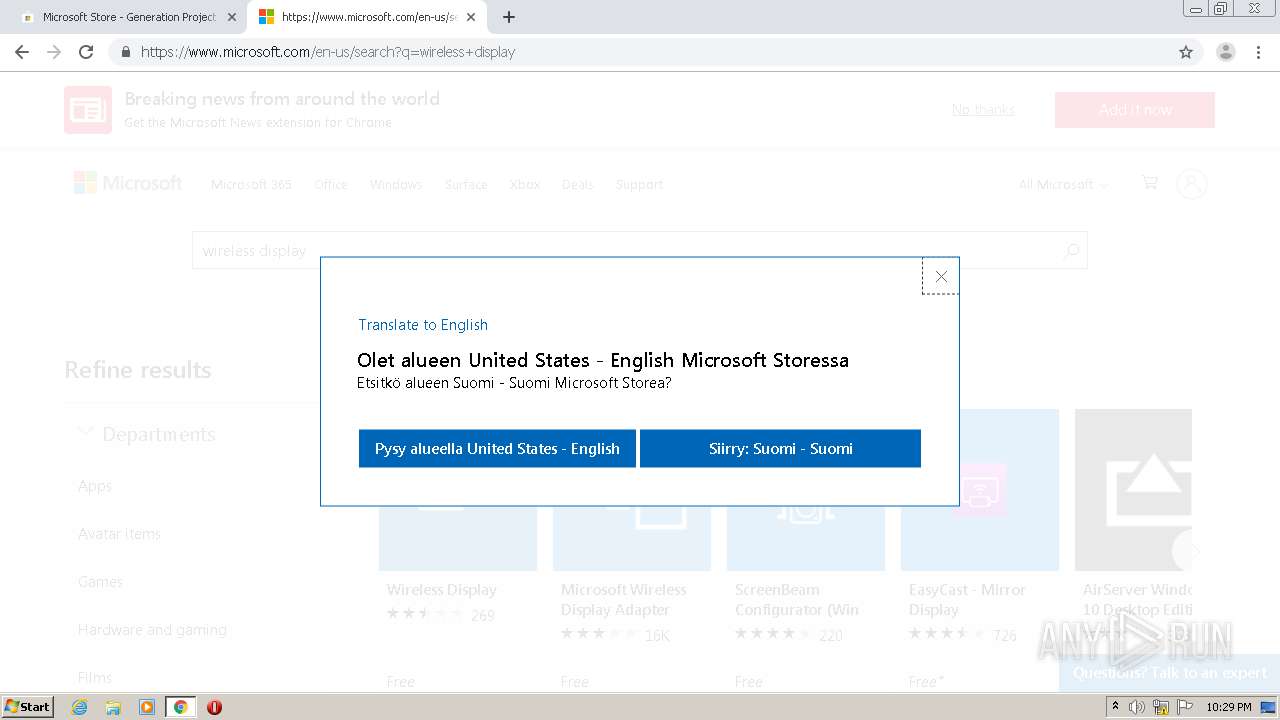Show hidden system tray icons

pos(1115,707)
